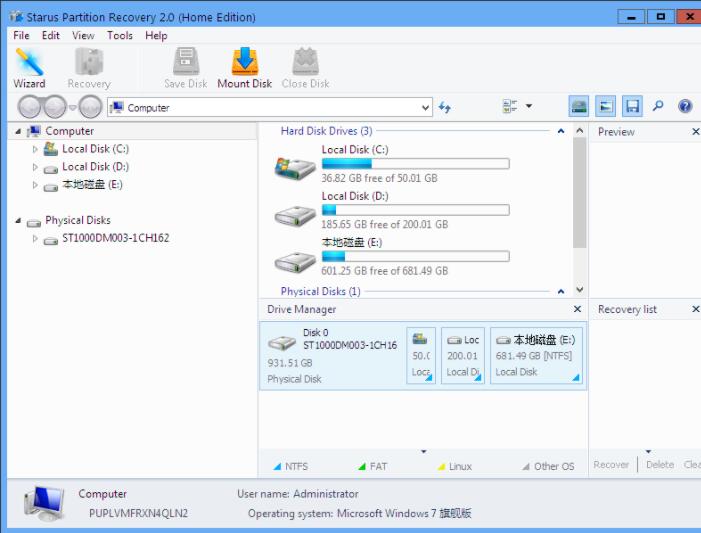Select Local Disk (D:) drive icon in list
Viewport: 701px width, 533px height.
click(x=295, y=216)
